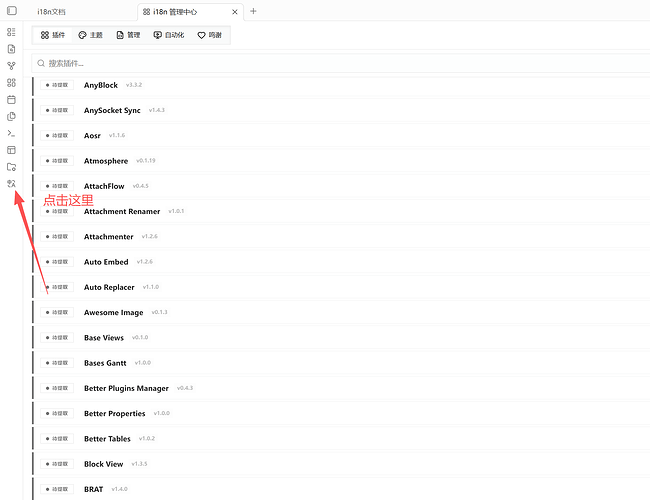
Task: Select the AnySocket Sync plugin name
Action: tap(112, 110)
